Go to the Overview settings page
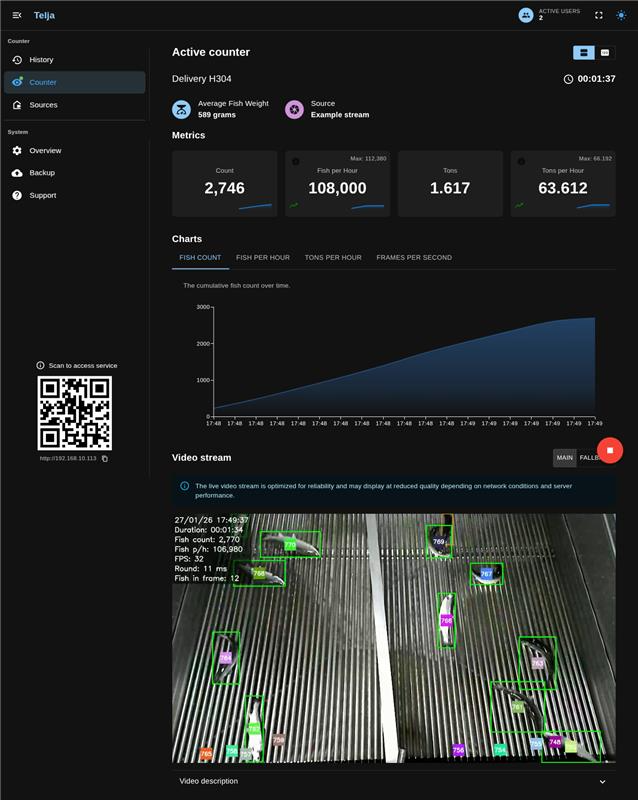The height and width of the screenshot is (800, 638). pos(45,151)
